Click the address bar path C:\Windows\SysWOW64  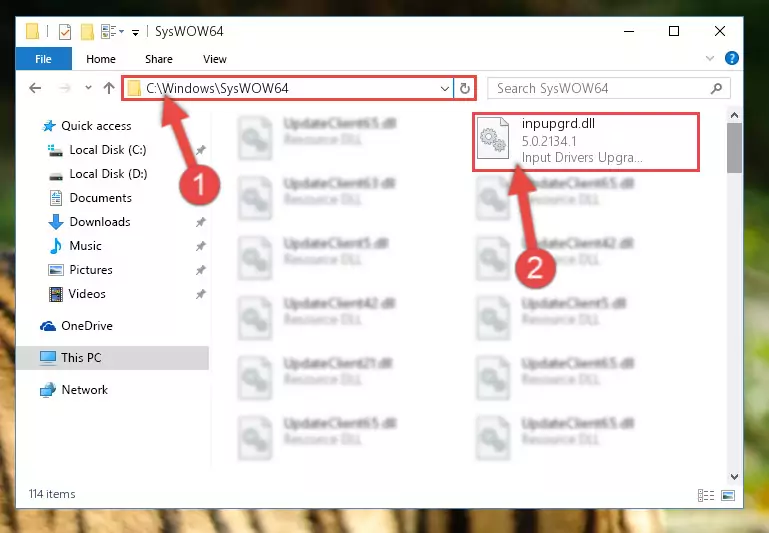(217, 88)
